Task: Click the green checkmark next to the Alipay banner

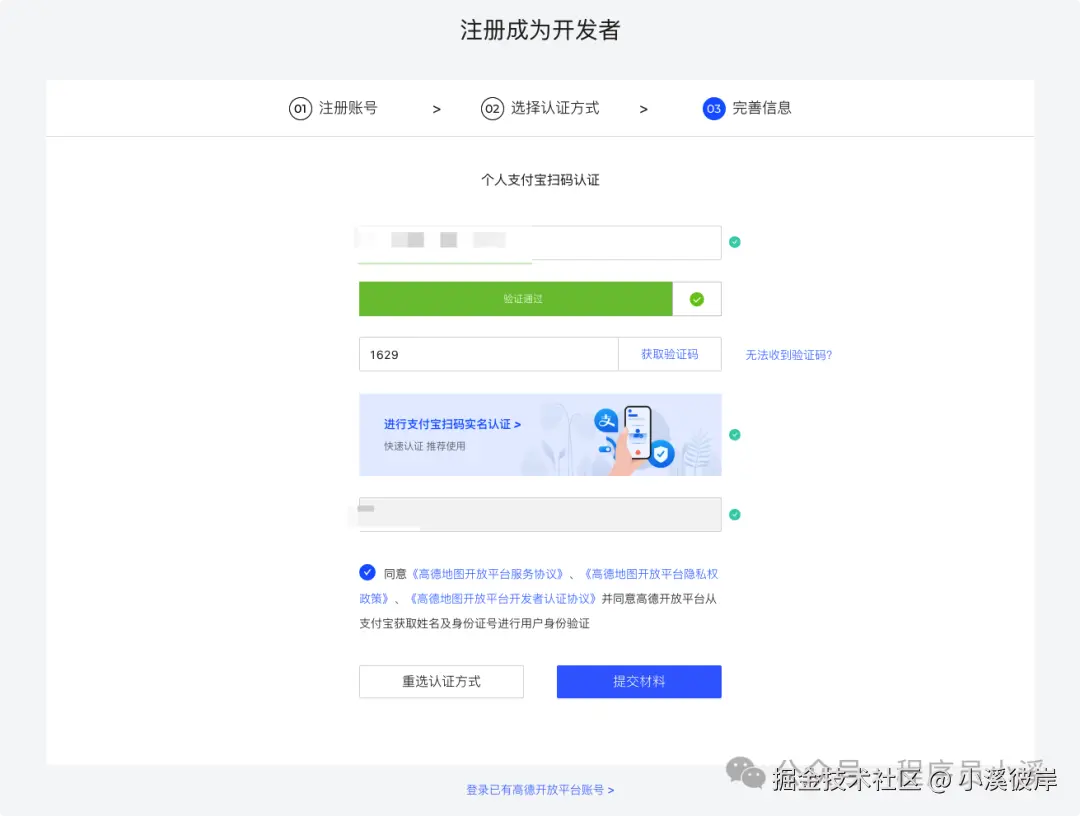Action: pos(735,434)
